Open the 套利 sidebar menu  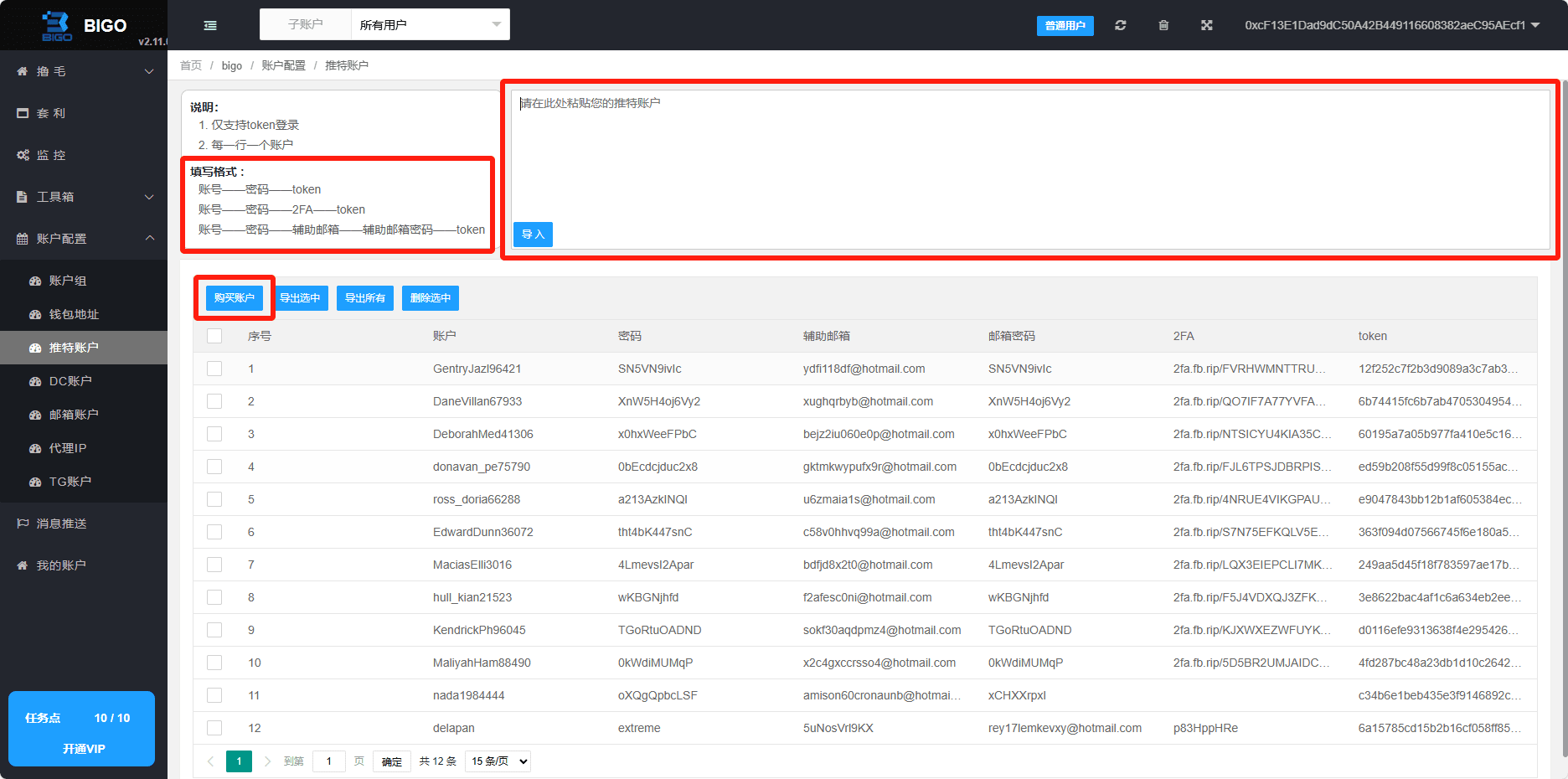pos(84,113)
